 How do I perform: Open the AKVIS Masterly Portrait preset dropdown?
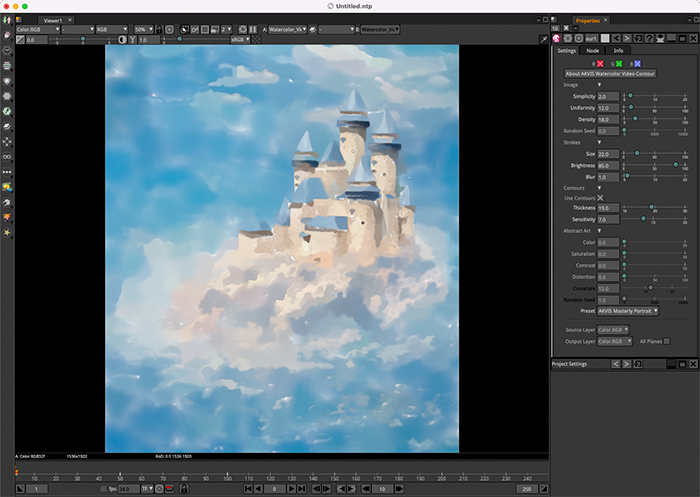628,311
